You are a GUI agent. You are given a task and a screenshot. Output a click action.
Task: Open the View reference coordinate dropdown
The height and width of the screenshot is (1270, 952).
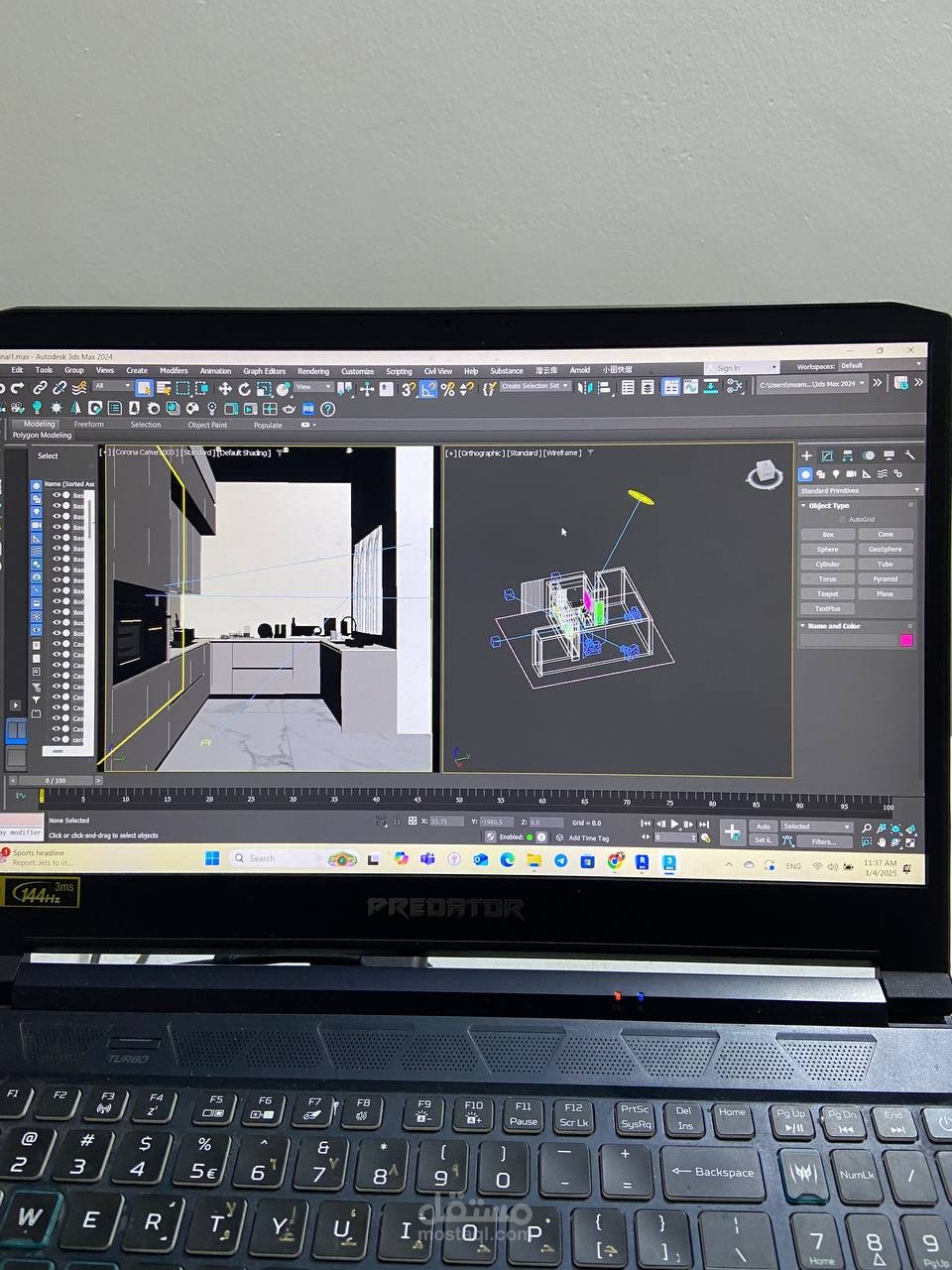click(313, 387)
